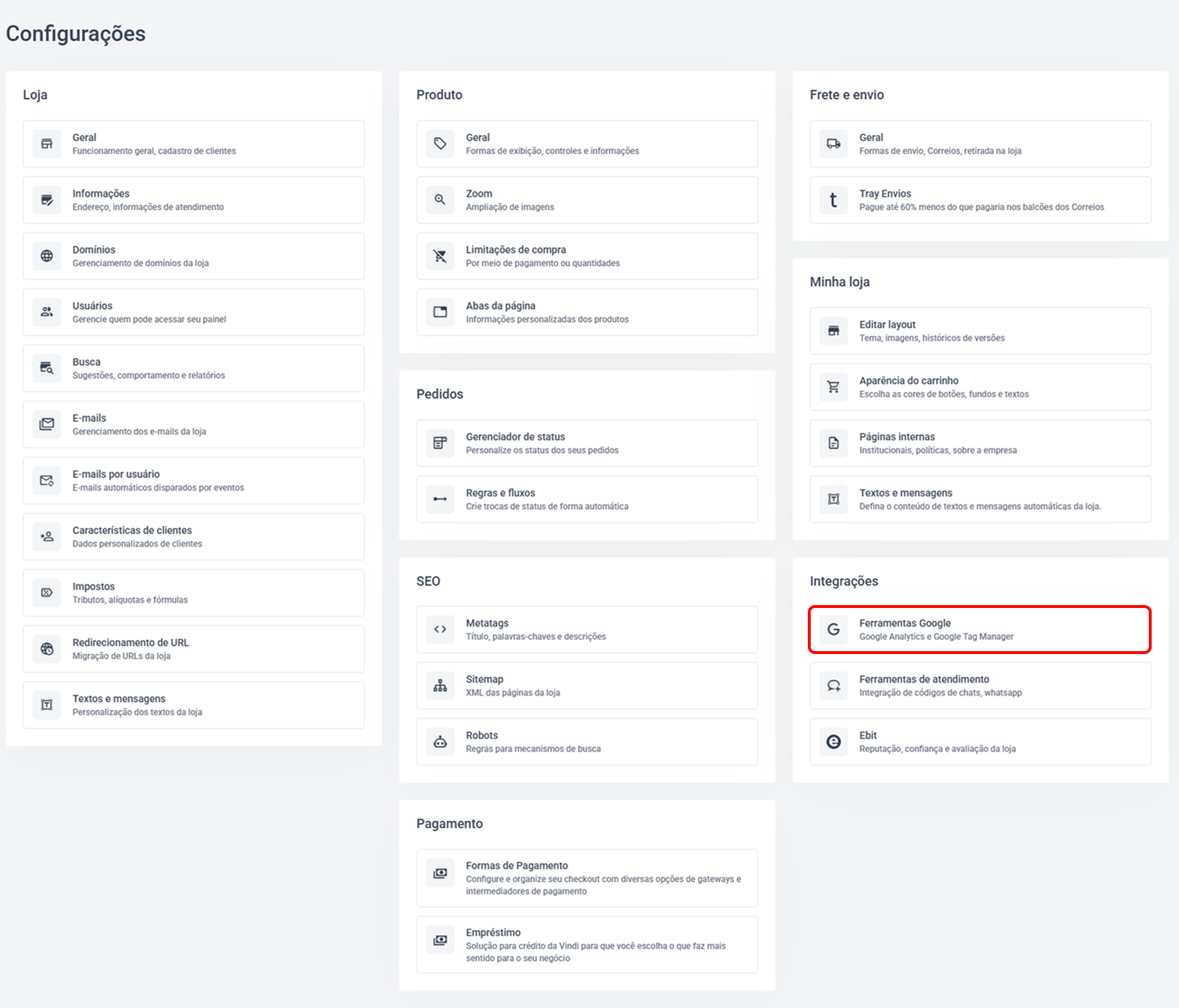This screenshot has height=1008, width=1179.
Task: Open E-mails por usuário settings
Action: (194, 481)
